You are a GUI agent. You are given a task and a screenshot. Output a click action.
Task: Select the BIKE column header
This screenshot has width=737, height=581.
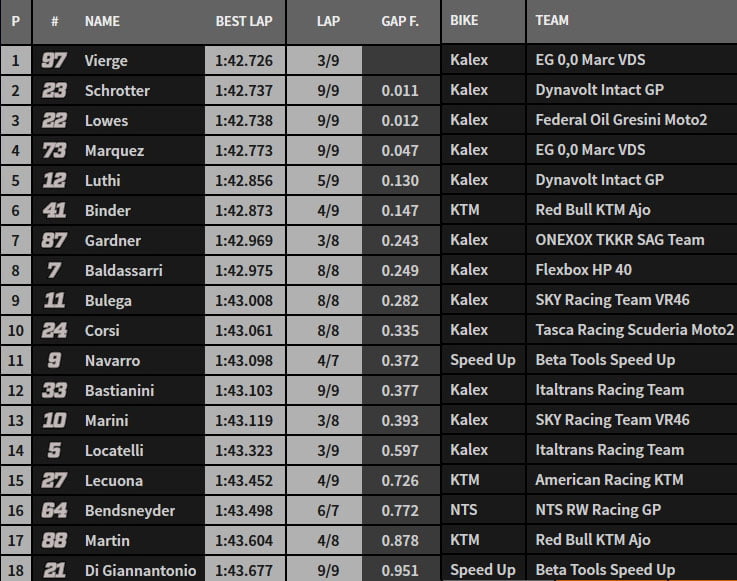[x=464, y=20]
